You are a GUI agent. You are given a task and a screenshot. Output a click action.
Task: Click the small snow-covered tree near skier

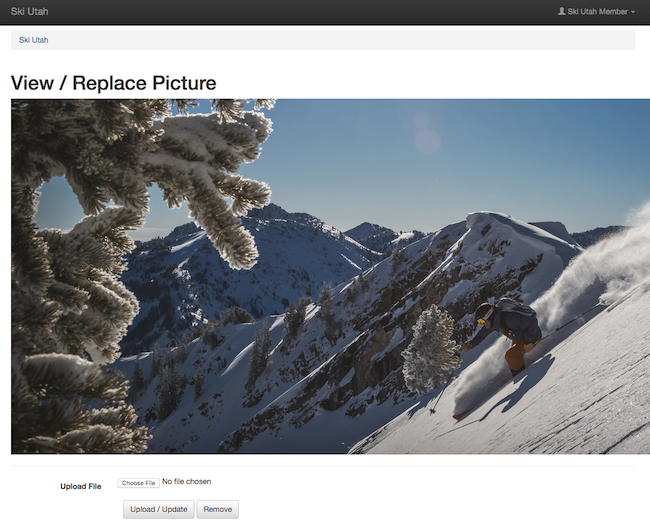(x=431, y=350)
